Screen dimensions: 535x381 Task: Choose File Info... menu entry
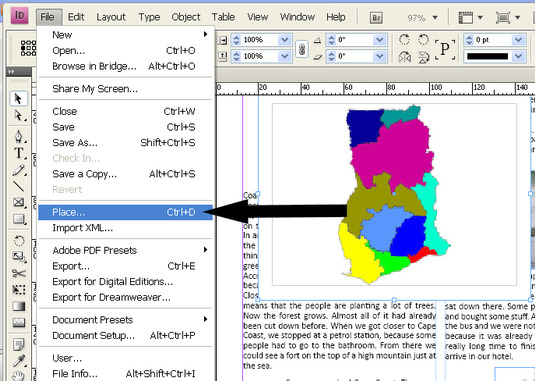point(126,374)
